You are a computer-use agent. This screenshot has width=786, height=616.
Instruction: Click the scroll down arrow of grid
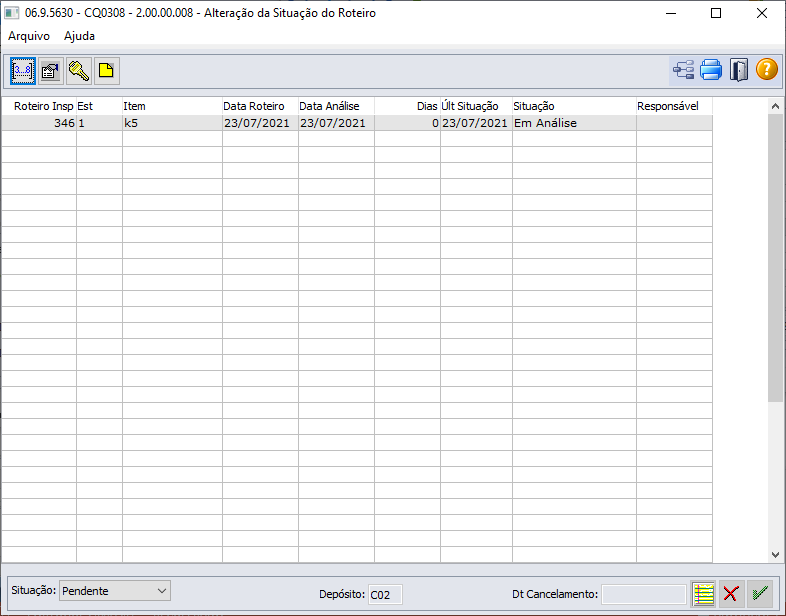775,555
